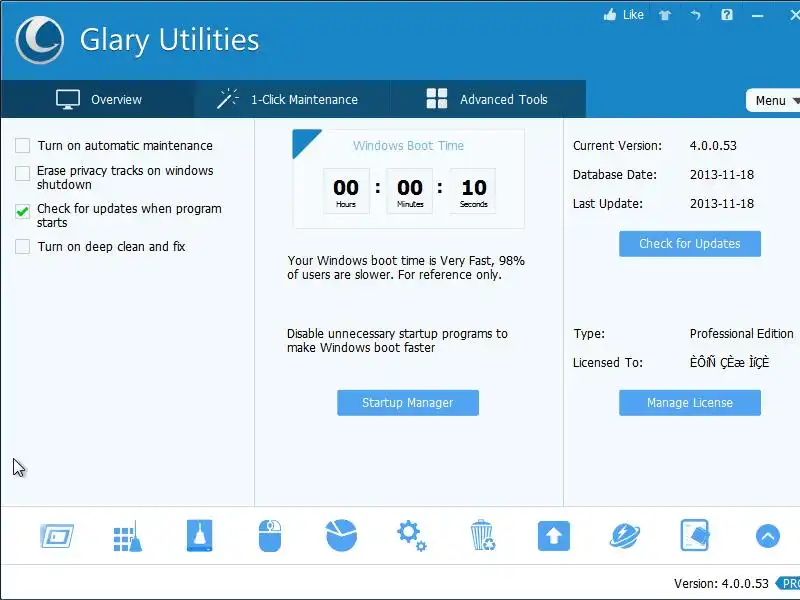Click the Current Version value 4.0.0.53
This screenshot has width=800, height=600.
(713, 145)
